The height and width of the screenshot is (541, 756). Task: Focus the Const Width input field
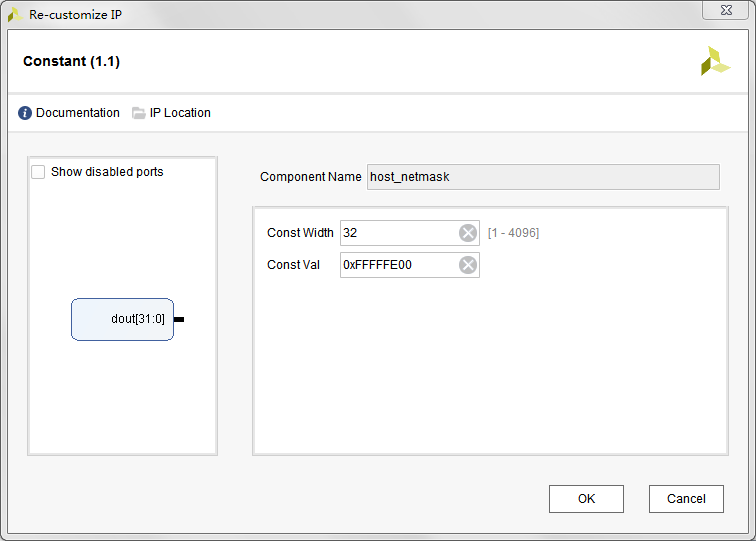tap(397, 233)
